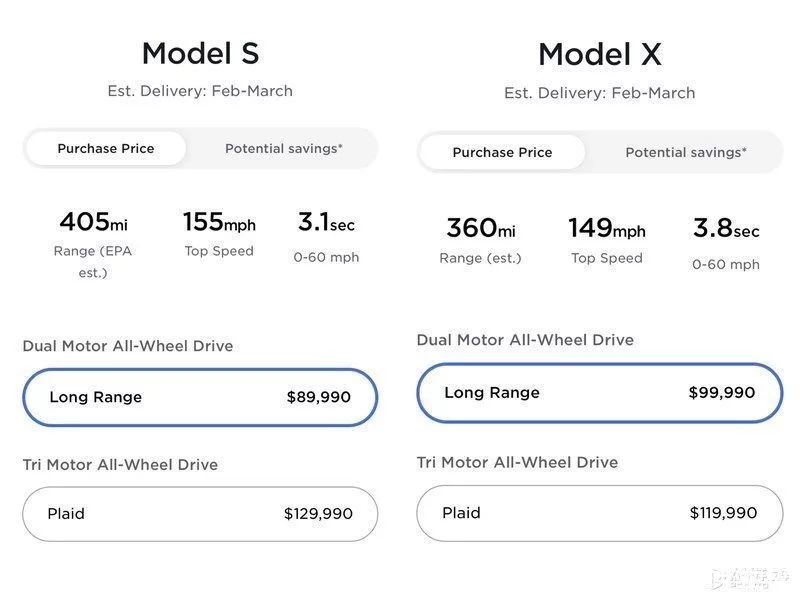
Task: Click the 3.1sec acceleration figure
Action: click(x=326, y=222)
